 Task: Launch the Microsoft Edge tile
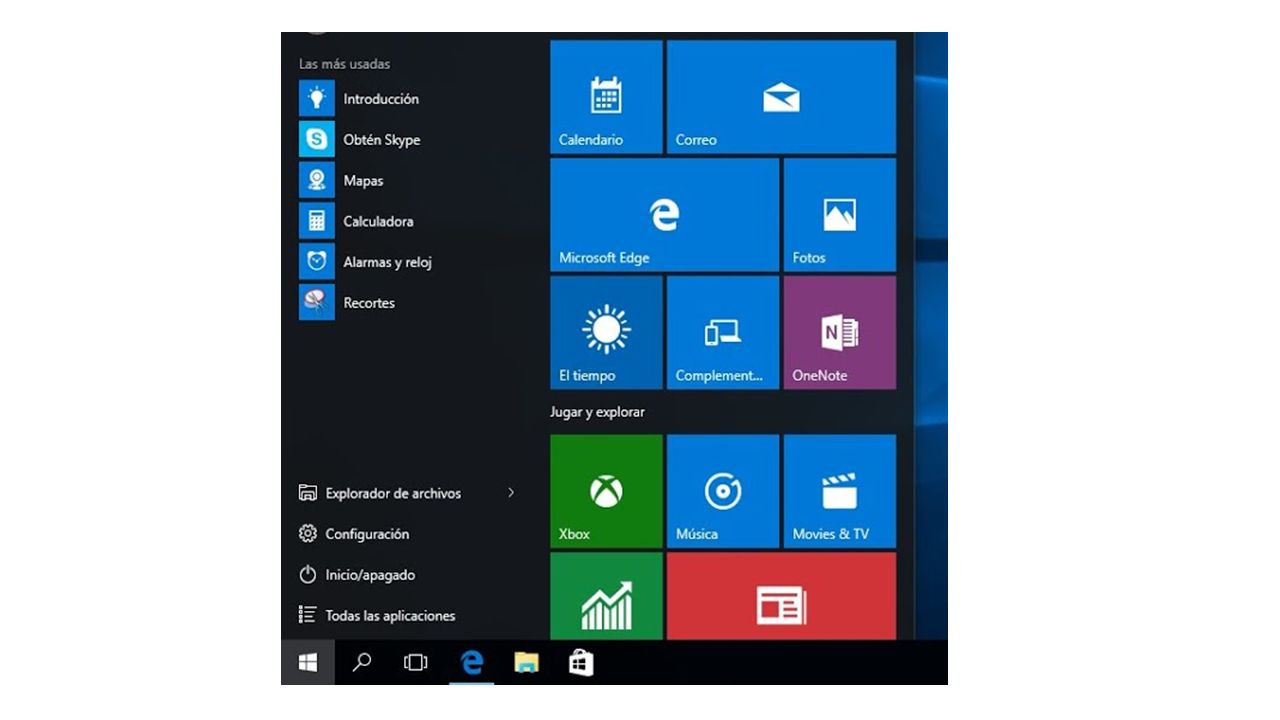click(x=664, y=215)
